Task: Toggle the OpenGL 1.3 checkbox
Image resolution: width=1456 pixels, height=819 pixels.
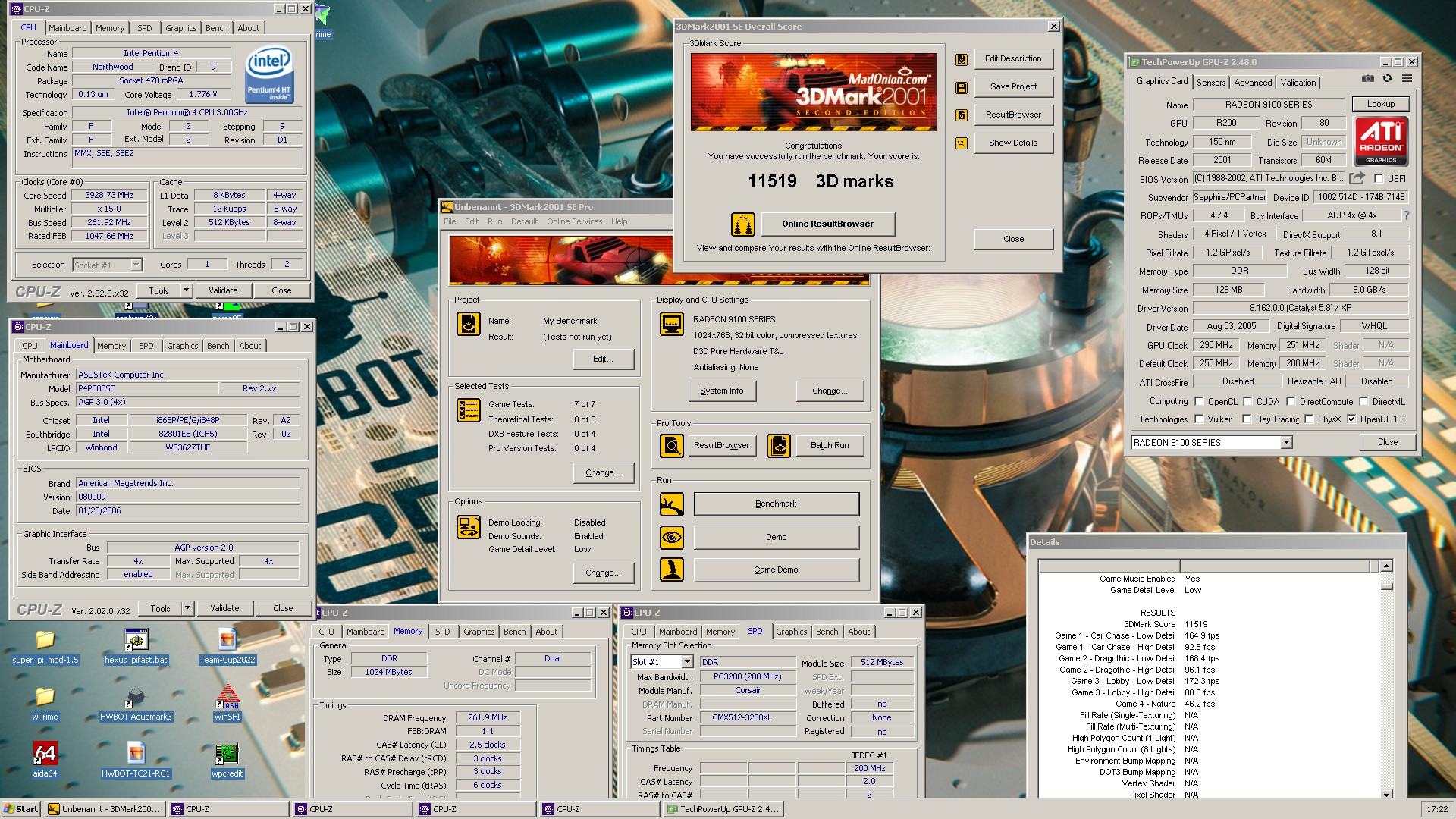Action: click(1351, 419)
